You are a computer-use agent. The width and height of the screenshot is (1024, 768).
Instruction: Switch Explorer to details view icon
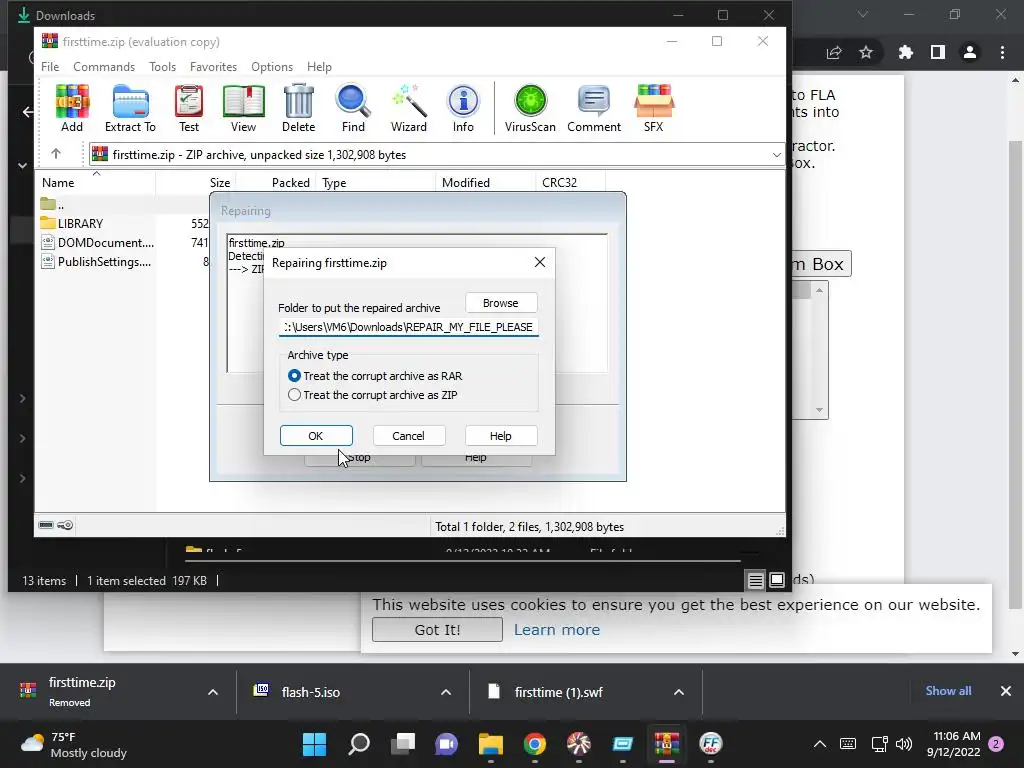pyautogui.click(x=756, y=580)
